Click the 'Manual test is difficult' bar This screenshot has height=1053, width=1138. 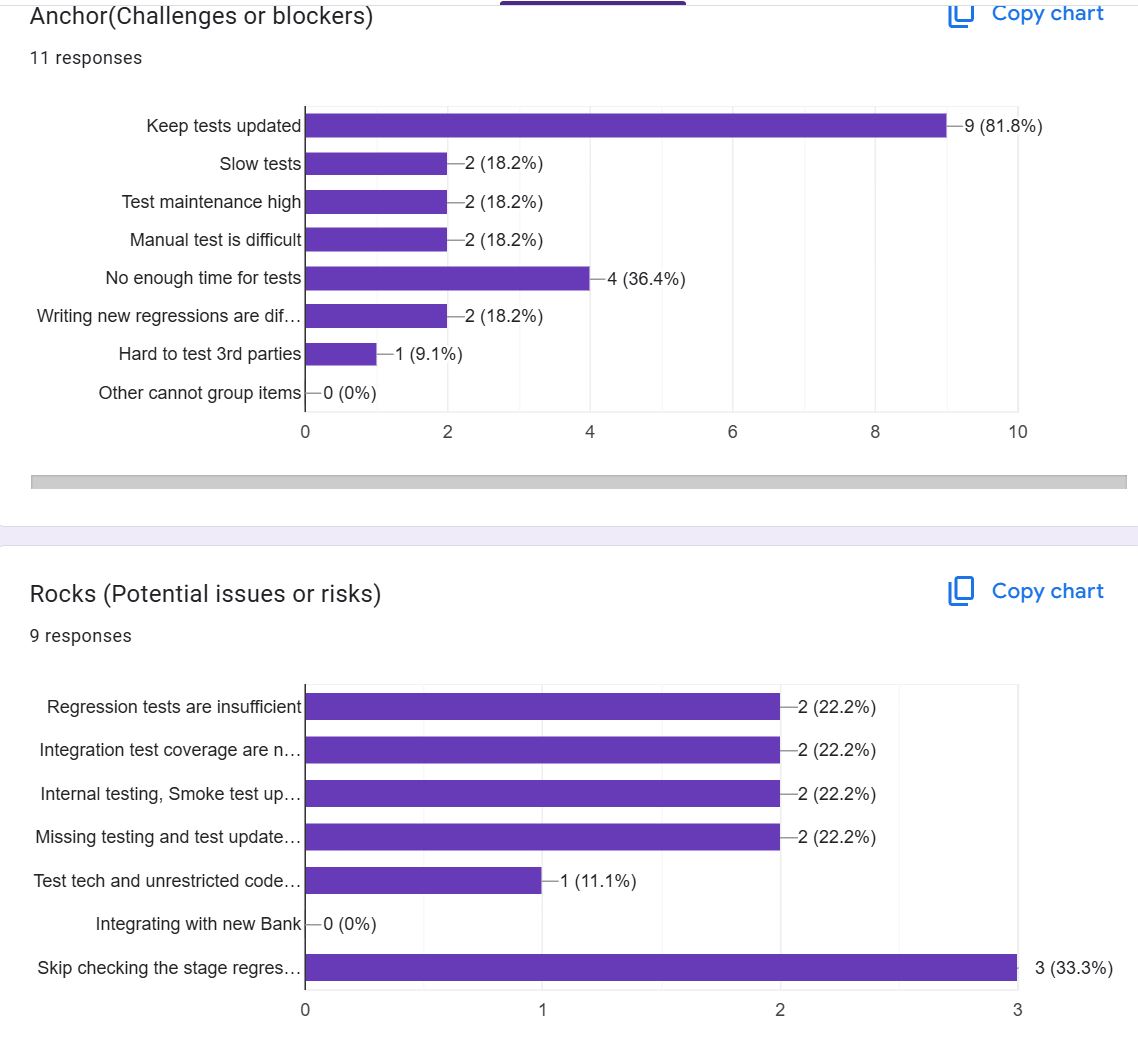tap(376, 240)
